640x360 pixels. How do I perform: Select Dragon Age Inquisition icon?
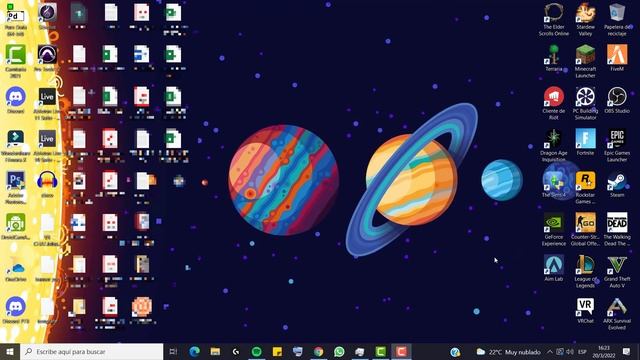coord(553,145)
